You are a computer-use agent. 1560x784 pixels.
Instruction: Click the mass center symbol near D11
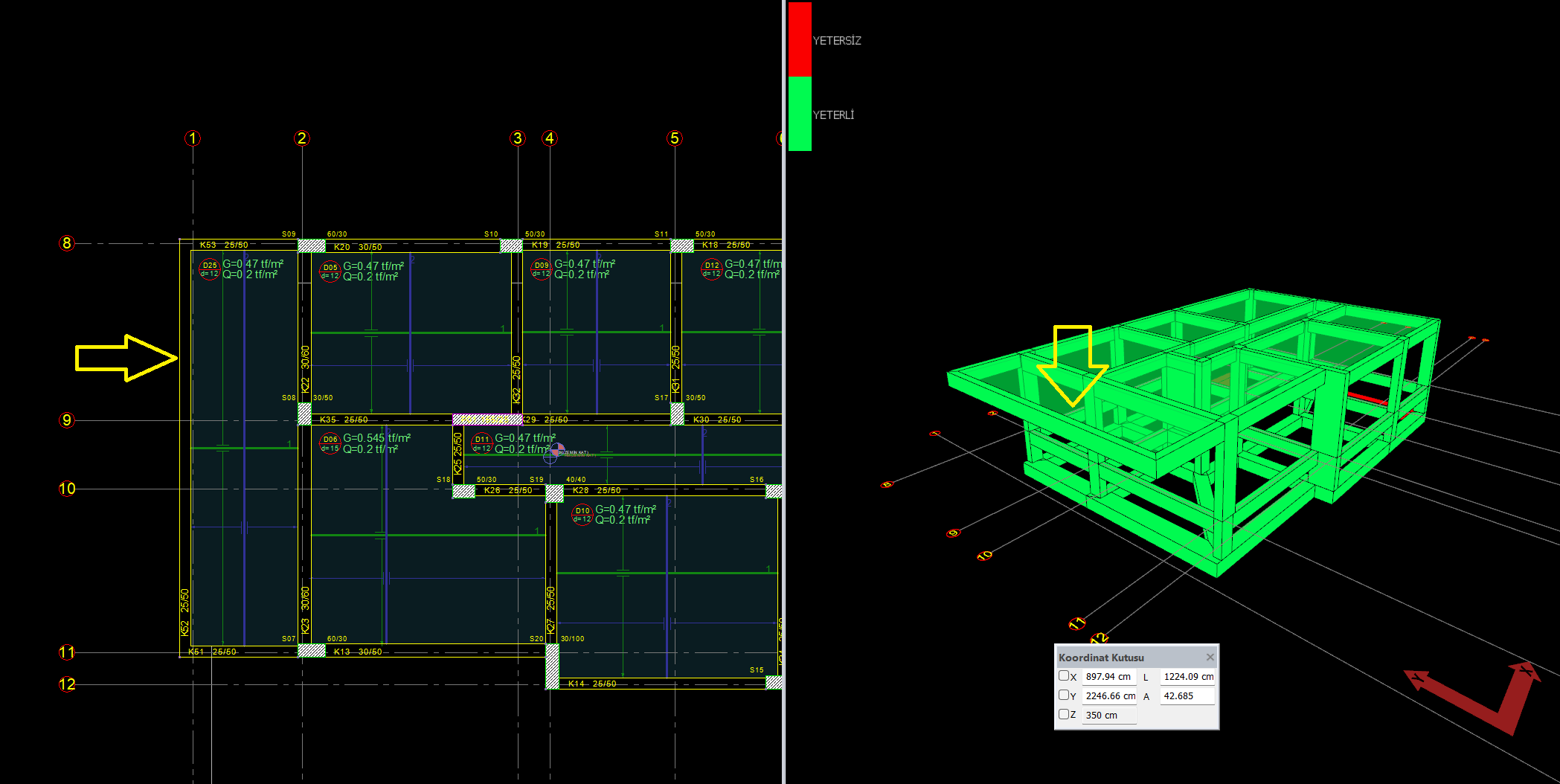click(x=556, y=450)
